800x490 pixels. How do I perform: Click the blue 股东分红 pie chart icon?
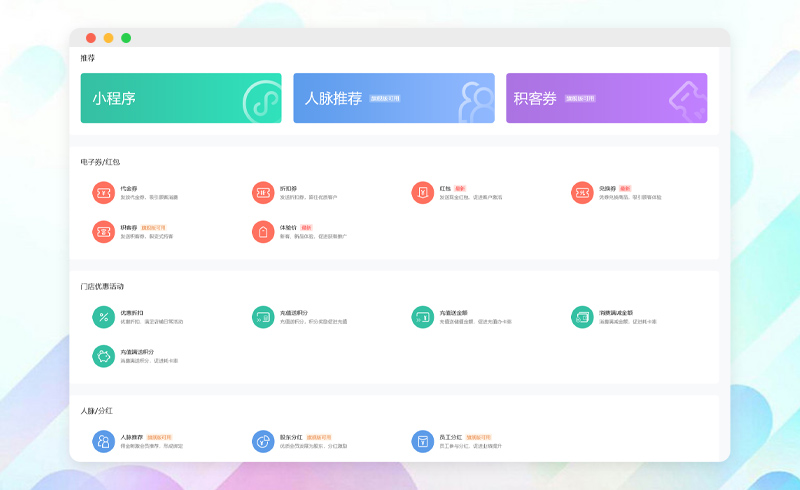click(x=262, y=441)
